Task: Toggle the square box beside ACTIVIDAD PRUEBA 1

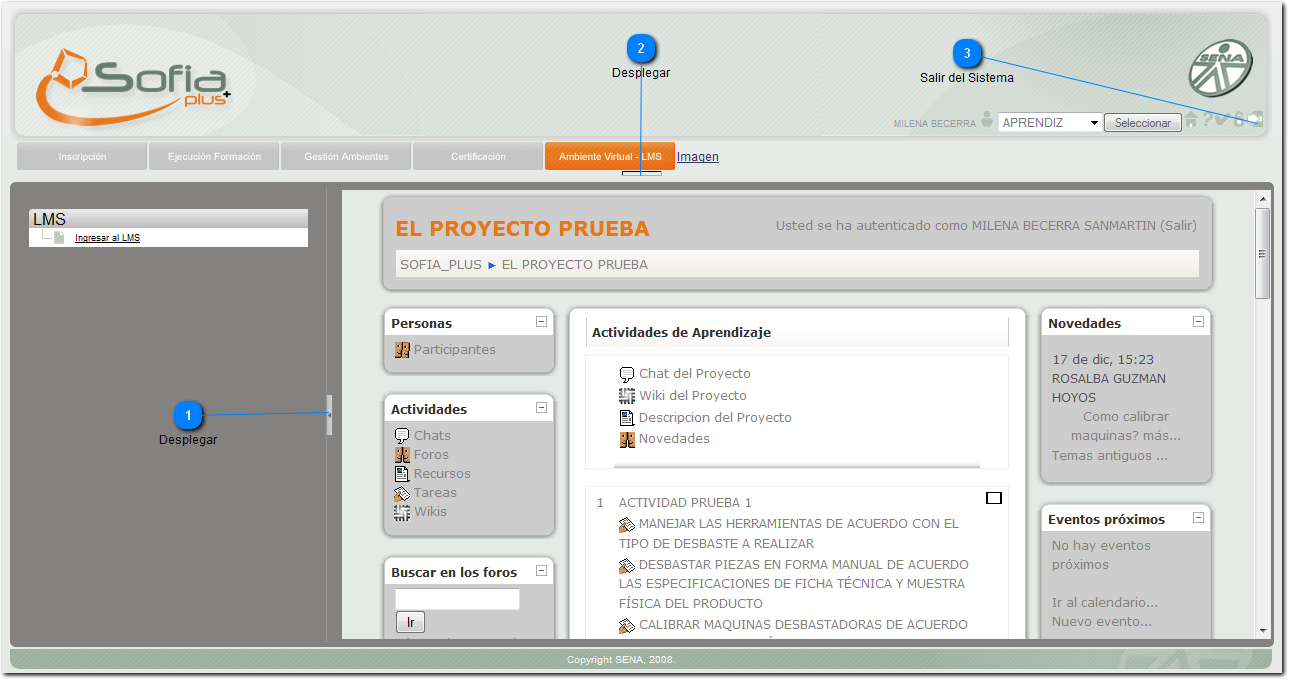Action: [x=994, y=498]
